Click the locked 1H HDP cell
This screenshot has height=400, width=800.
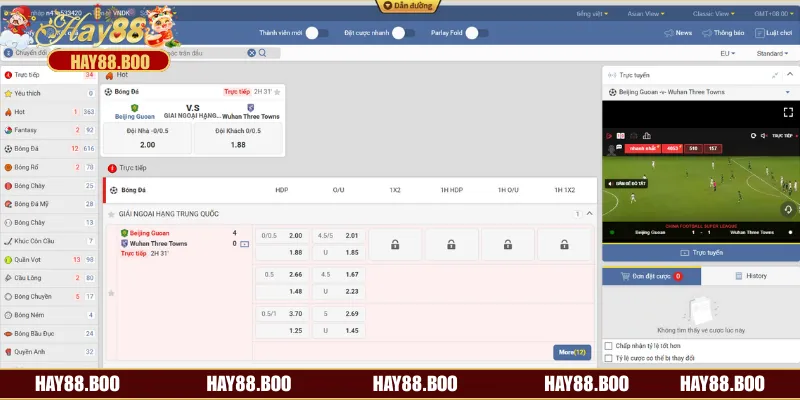coord(452,244)
